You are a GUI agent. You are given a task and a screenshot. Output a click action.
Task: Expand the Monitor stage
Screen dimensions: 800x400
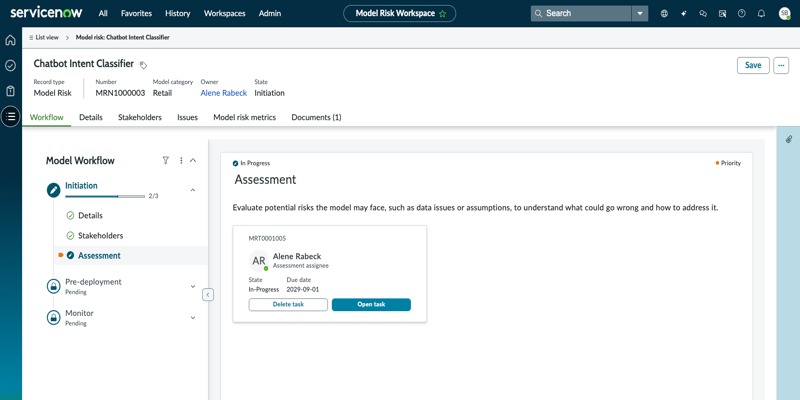pos(193,317)
